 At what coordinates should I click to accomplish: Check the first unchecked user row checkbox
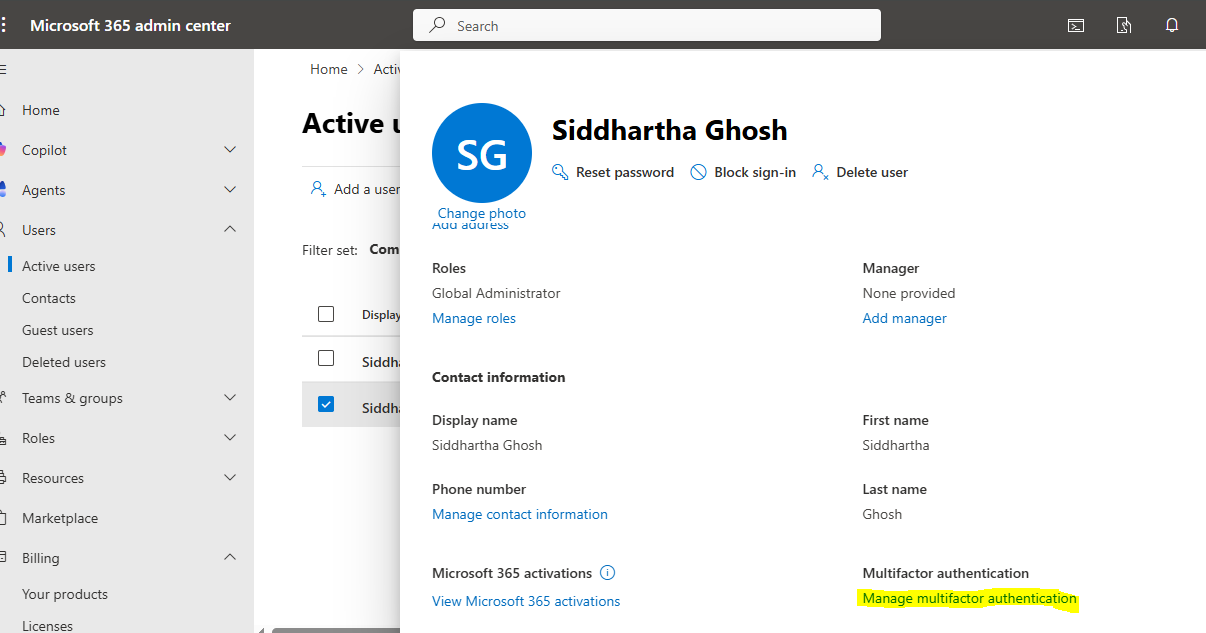pos(326,358)
